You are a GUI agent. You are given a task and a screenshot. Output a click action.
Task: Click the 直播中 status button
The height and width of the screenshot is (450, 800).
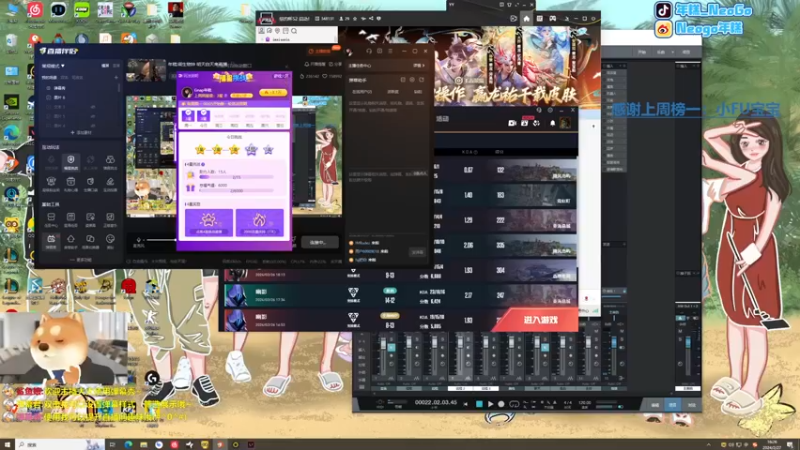tap(319, 242)
